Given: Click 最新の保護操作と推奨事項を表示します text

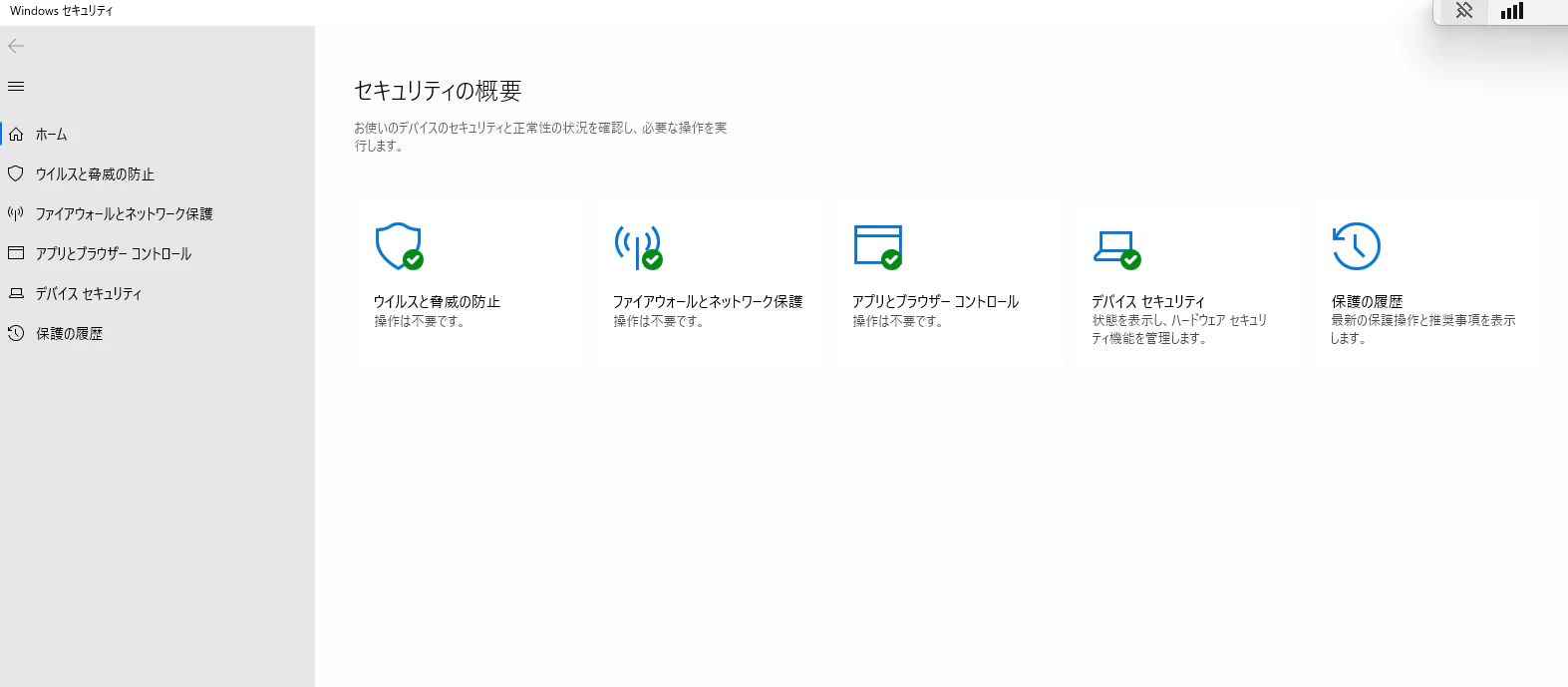Looking at the screenshot, I should [1423, 329].
